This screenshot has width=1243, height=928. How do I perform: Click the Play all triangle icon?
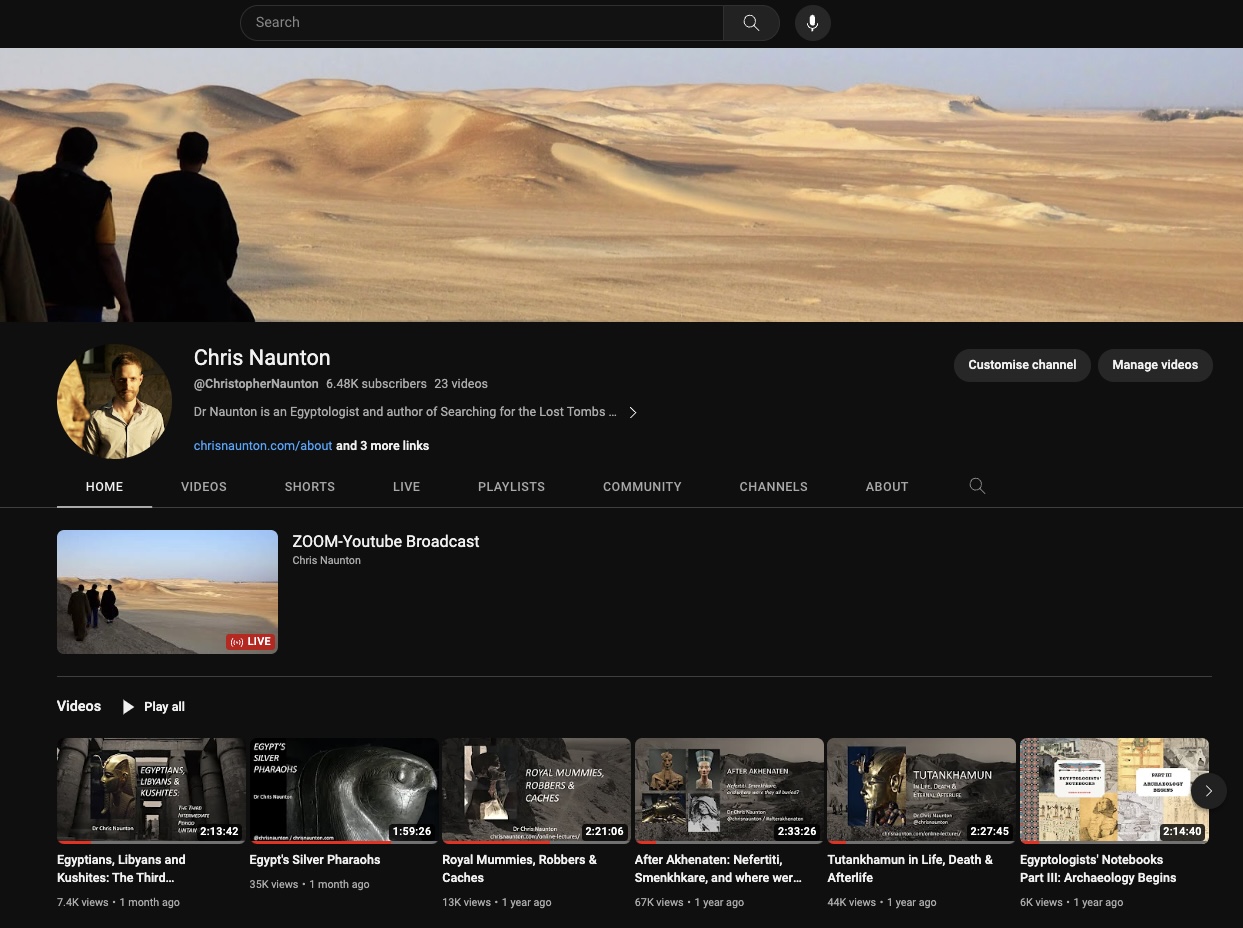click(x=128, y=707)
